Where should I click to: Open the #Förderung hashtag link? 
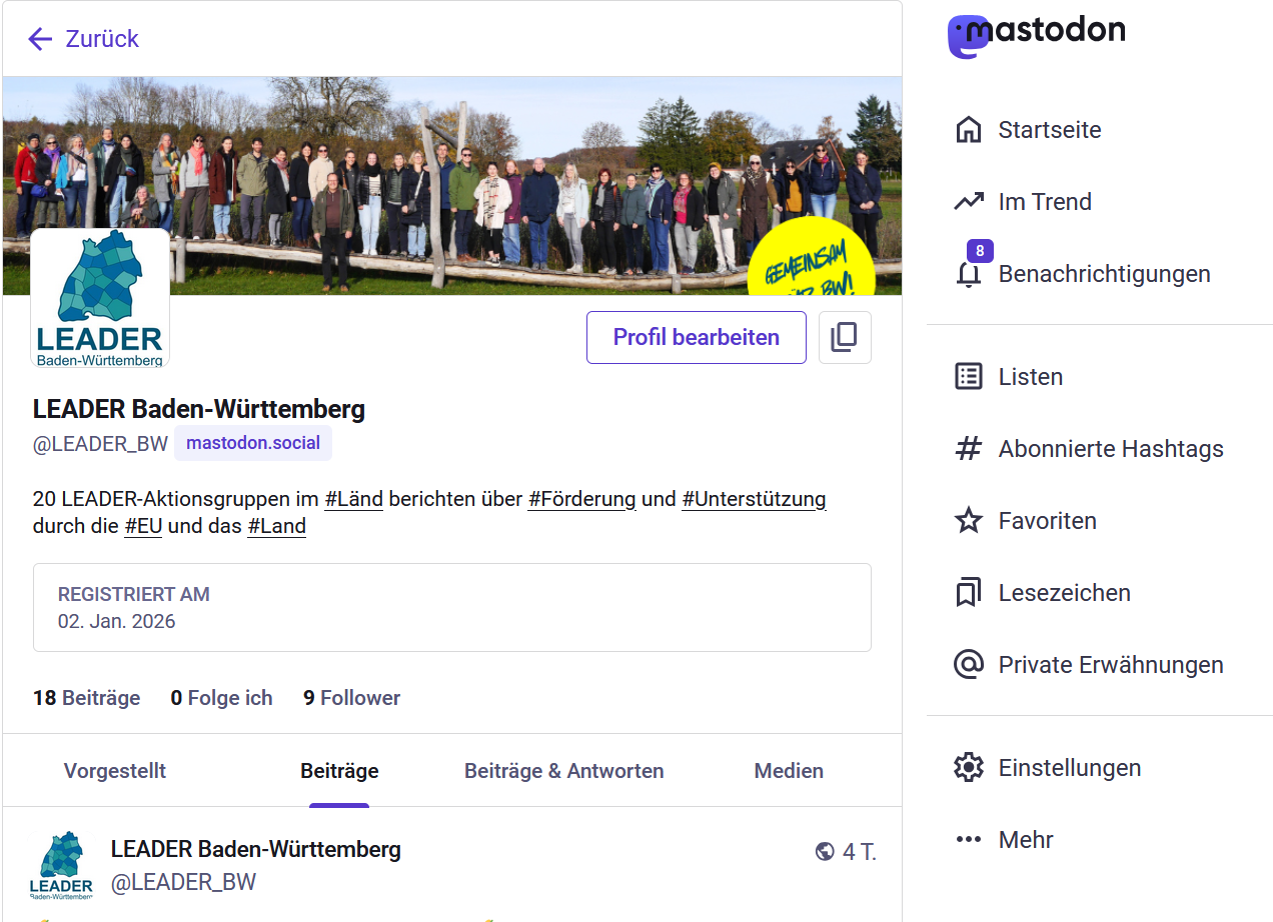(x=582, y=499)
